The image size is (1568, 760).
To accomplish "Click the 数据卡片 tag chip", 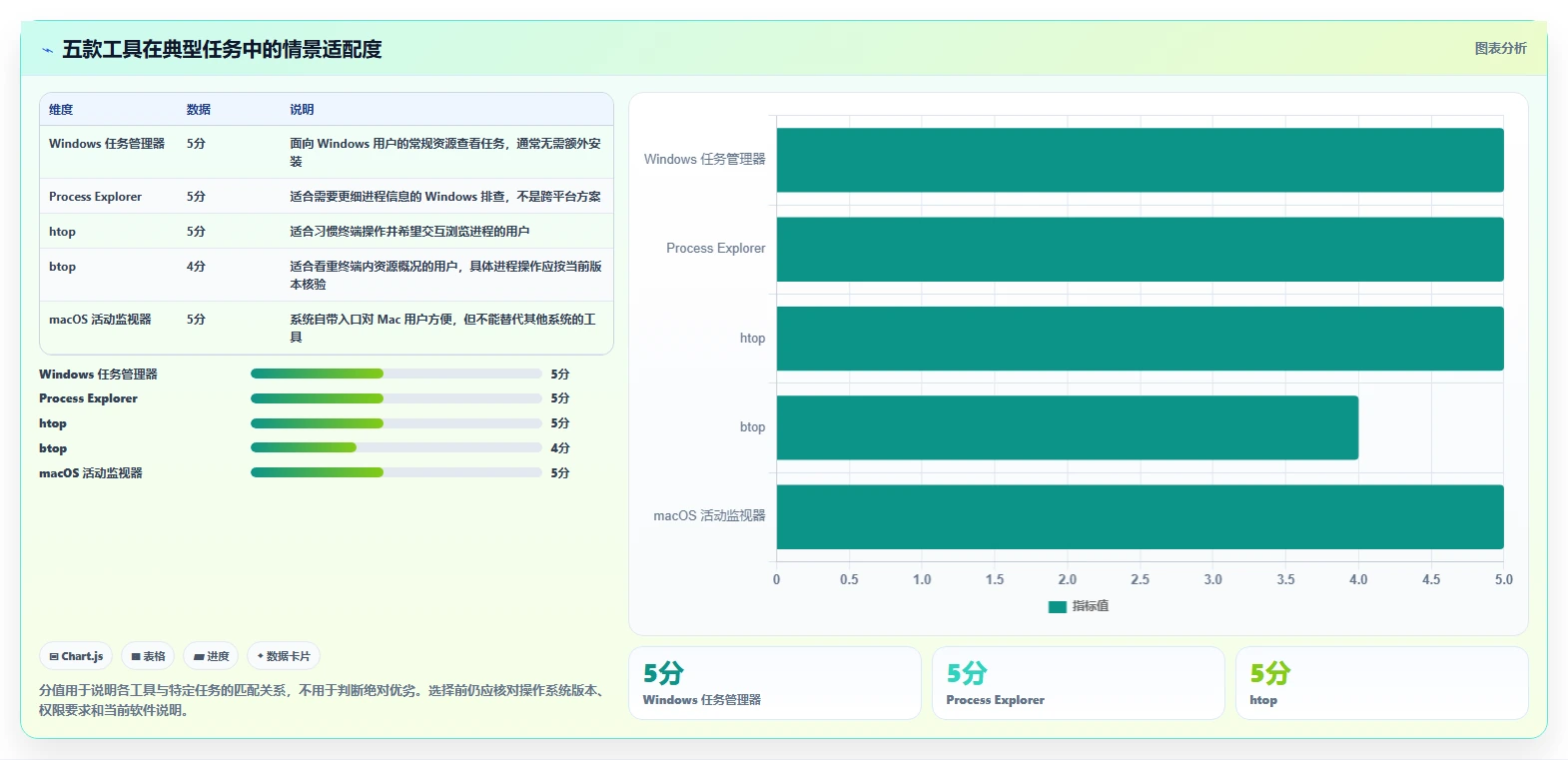I will [x=284, y=656].
